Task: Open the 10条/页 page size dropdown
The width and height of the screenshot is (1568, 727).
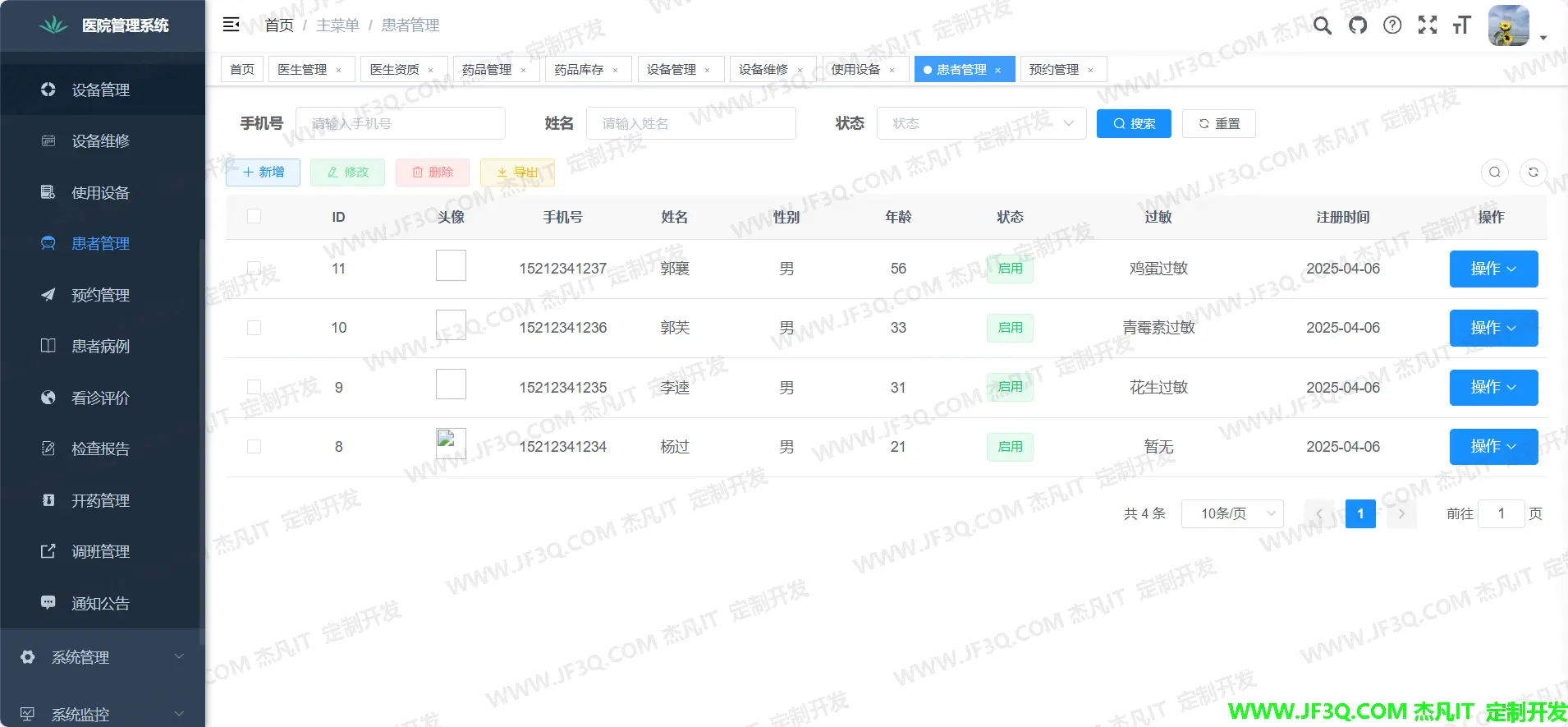Action: (1231, 513)
